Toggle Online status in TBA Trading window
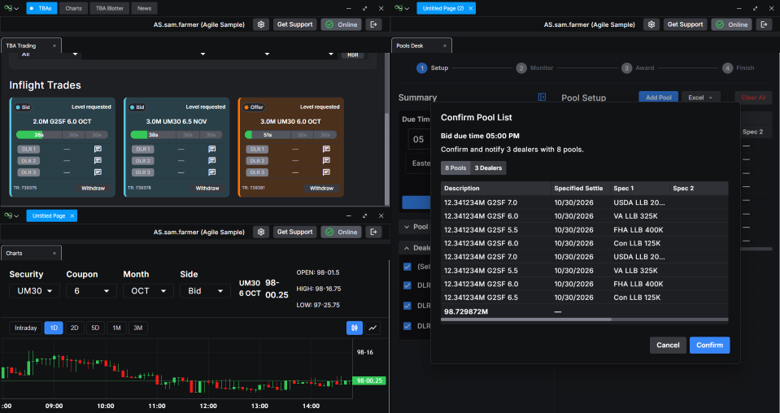Image resolution: width=780 pixels, height=413 pixels. click(341, 24)
